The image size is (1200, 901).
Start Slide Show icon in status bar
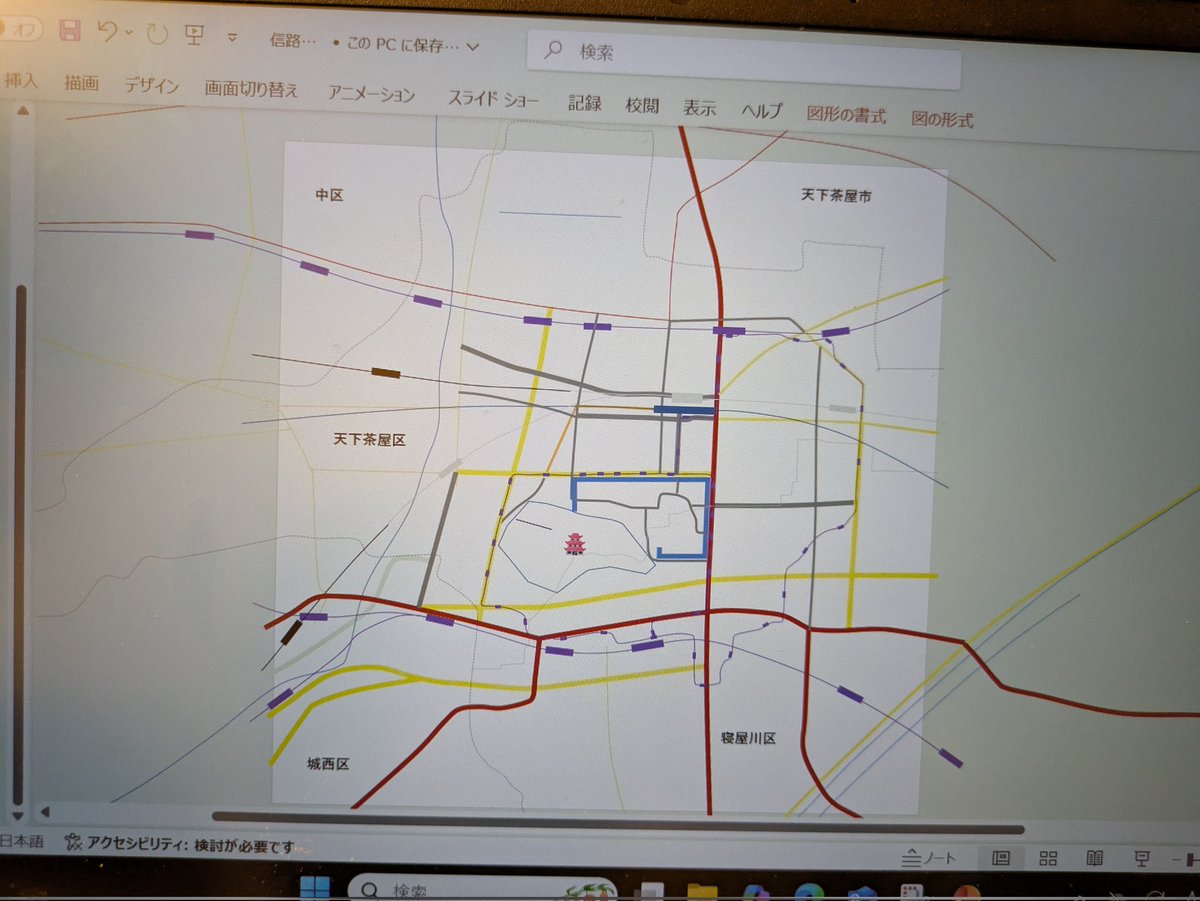click(x=1142, y=858)
